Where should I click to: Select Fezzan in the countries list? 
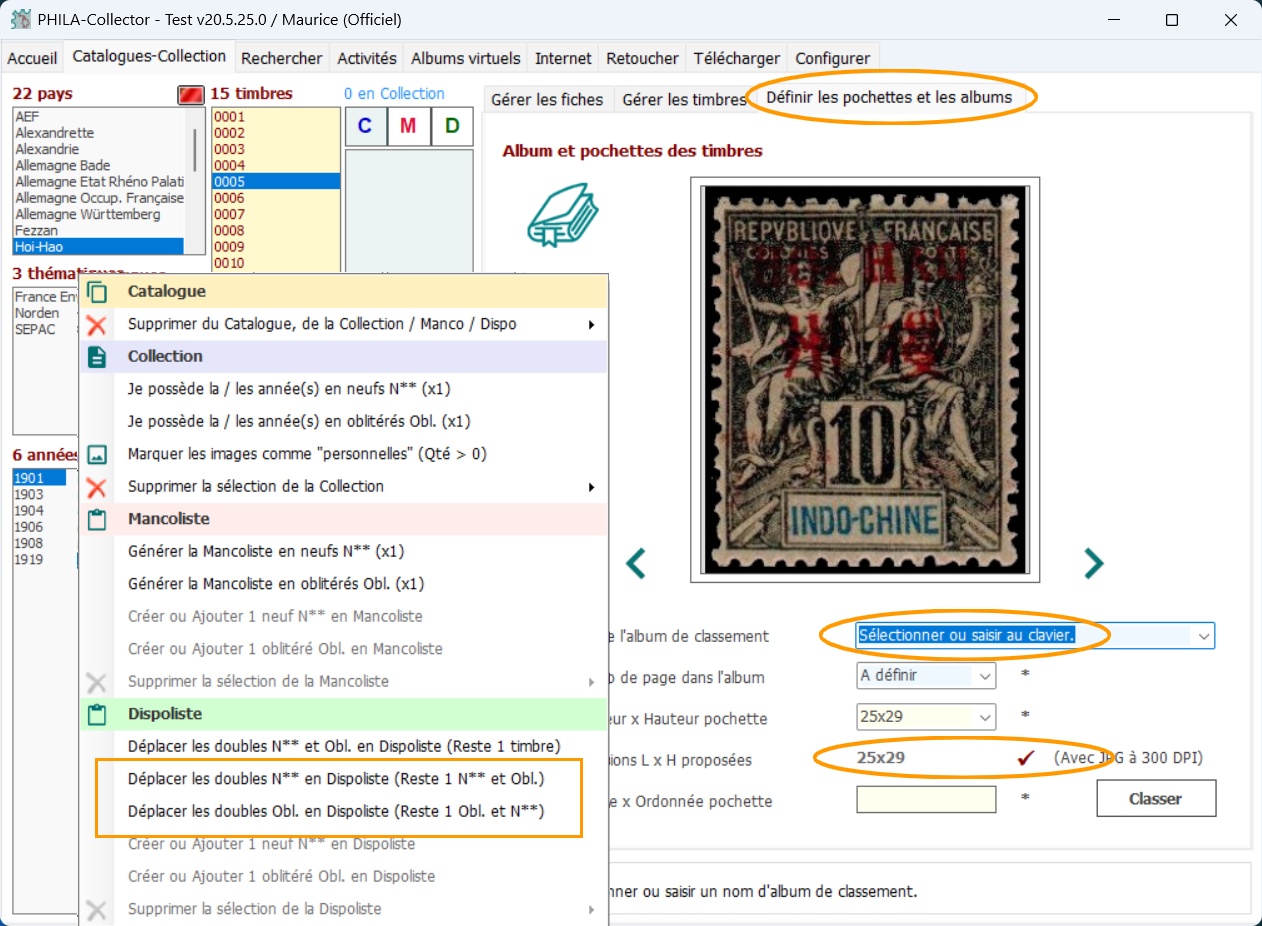(x=99, y=230)
